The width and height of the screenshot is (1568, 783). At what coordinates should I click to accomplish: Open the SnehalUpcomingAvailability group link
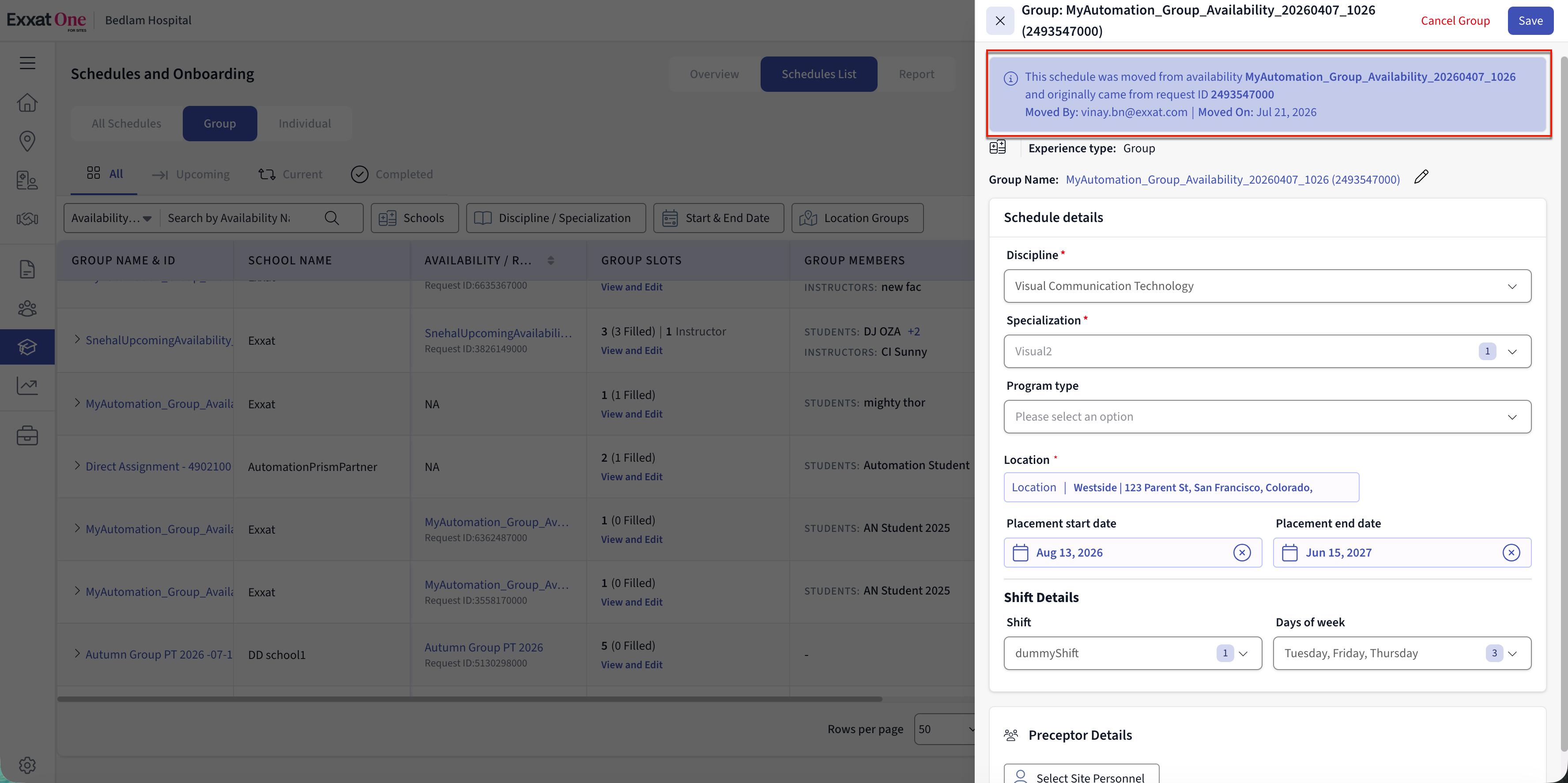point(159,340)
